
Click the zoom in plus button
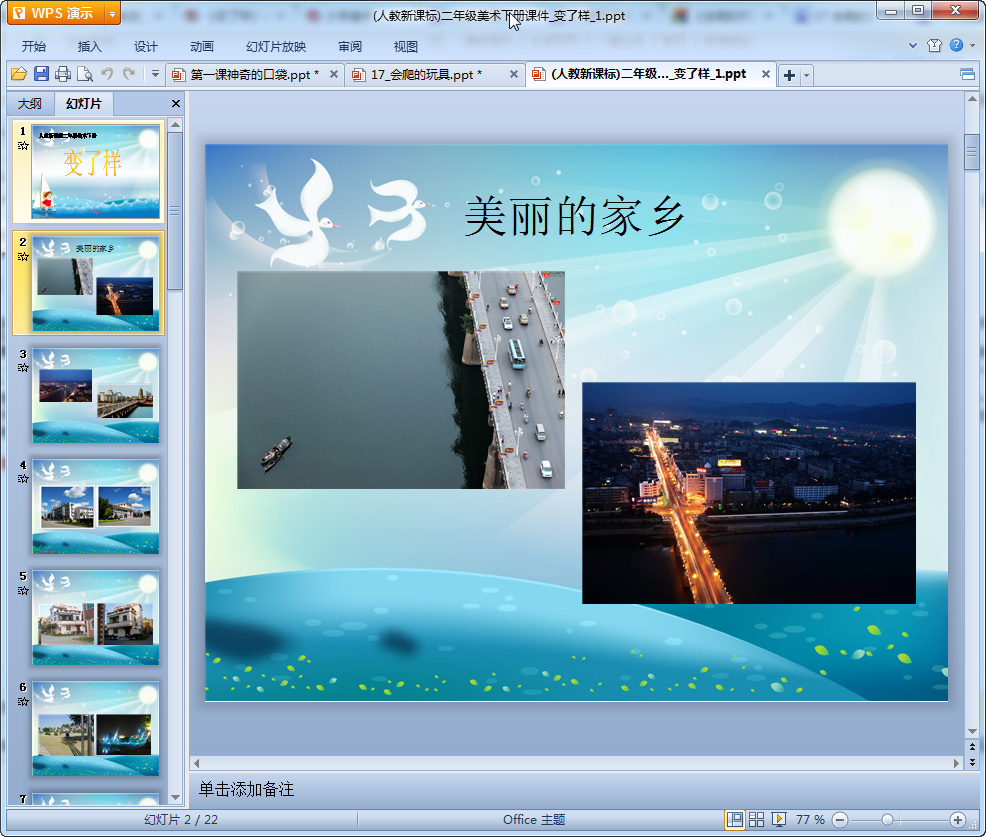[957, 820]
